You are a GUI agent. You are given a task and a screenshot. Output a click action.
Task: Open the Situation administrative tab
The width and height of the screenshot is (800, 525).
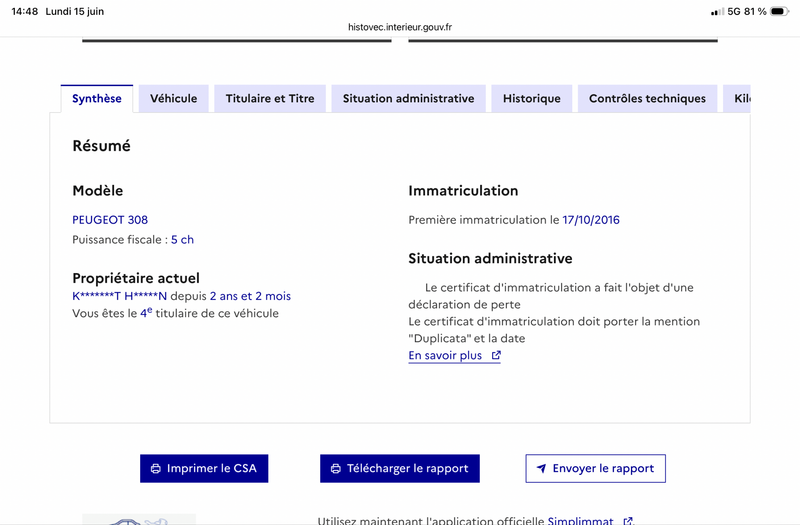tap(408, 98)
